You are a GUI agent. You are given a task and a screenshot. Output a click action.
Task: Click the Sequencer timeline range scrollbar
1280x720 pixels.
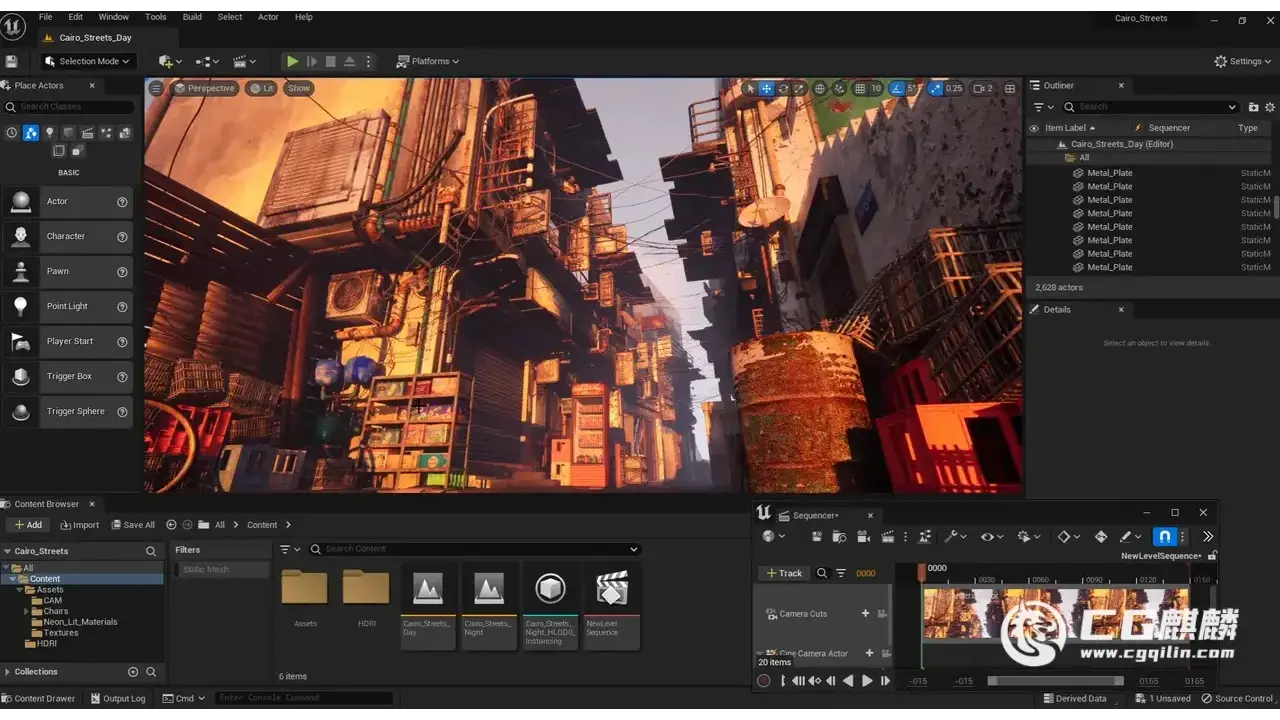(1055, 681)
